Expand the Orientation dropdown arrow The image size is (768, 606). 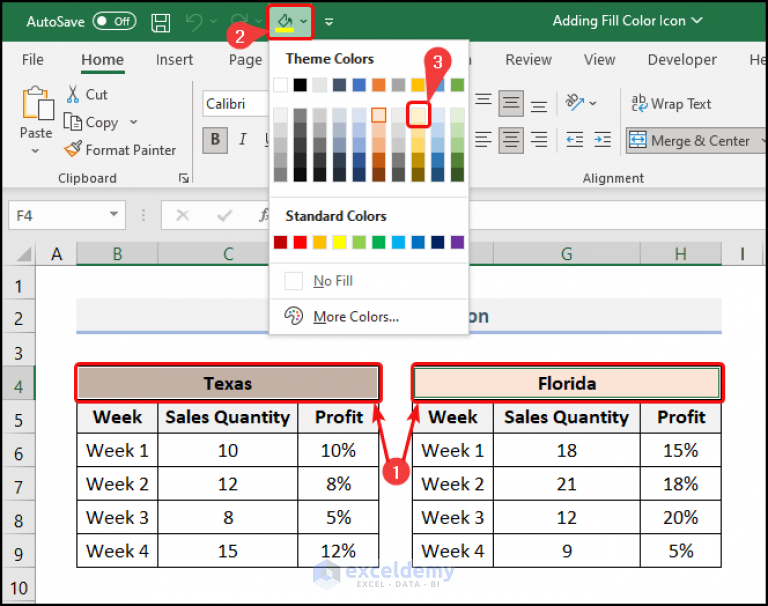pyautogui.click(x=593, y=103)
